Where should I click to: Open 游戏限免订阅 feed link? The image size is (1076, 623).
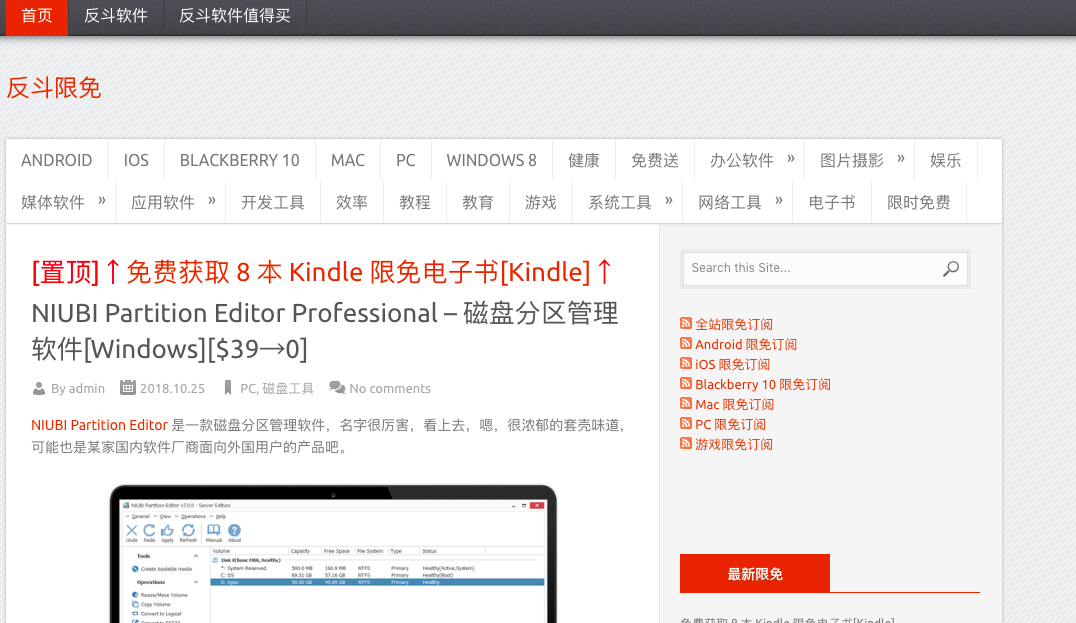click(734, 444)
